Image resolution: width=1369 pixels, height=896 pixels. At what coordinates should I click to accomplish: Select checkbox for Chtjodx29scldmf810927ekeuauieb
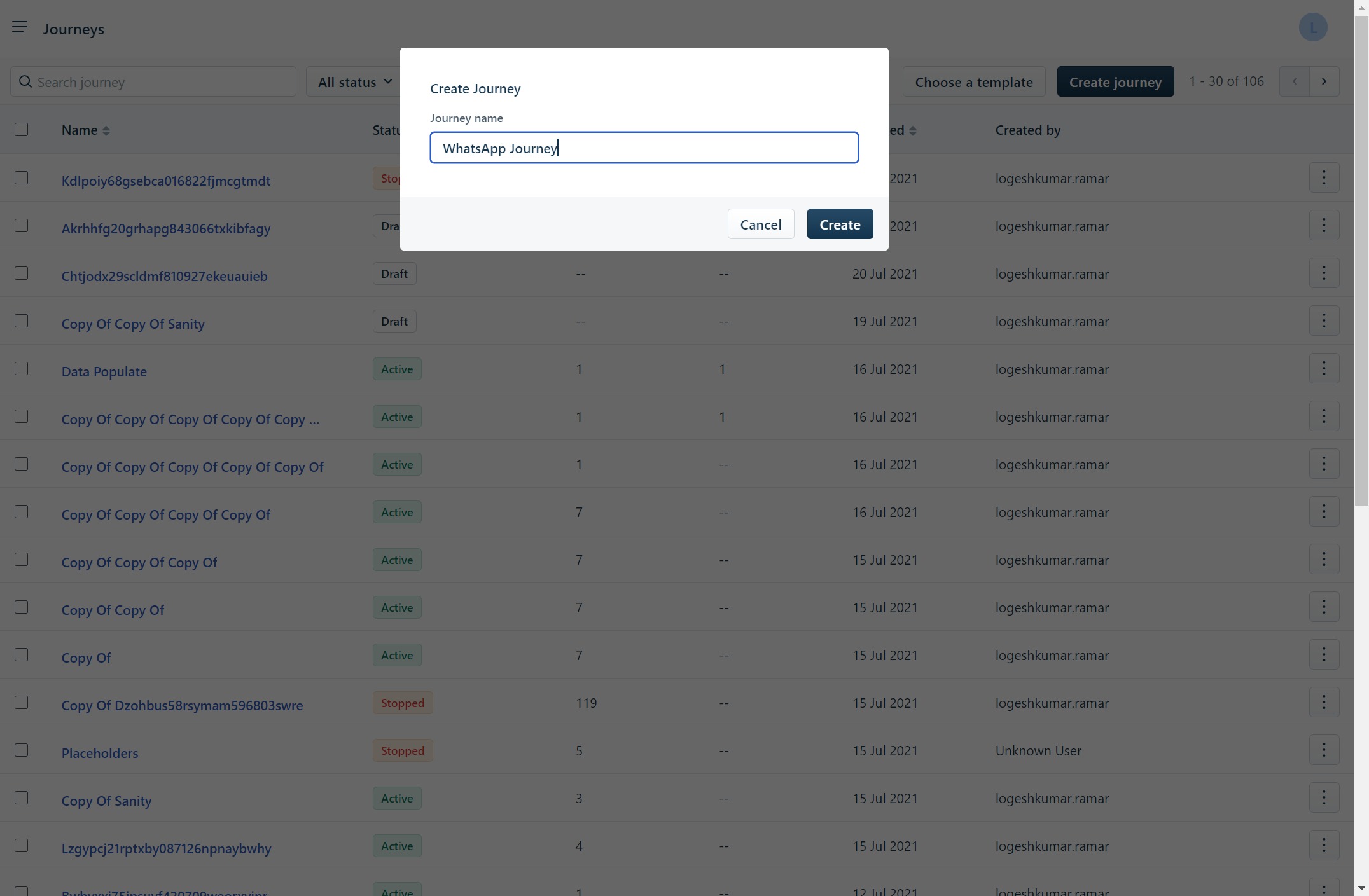(x=22, y=273)
